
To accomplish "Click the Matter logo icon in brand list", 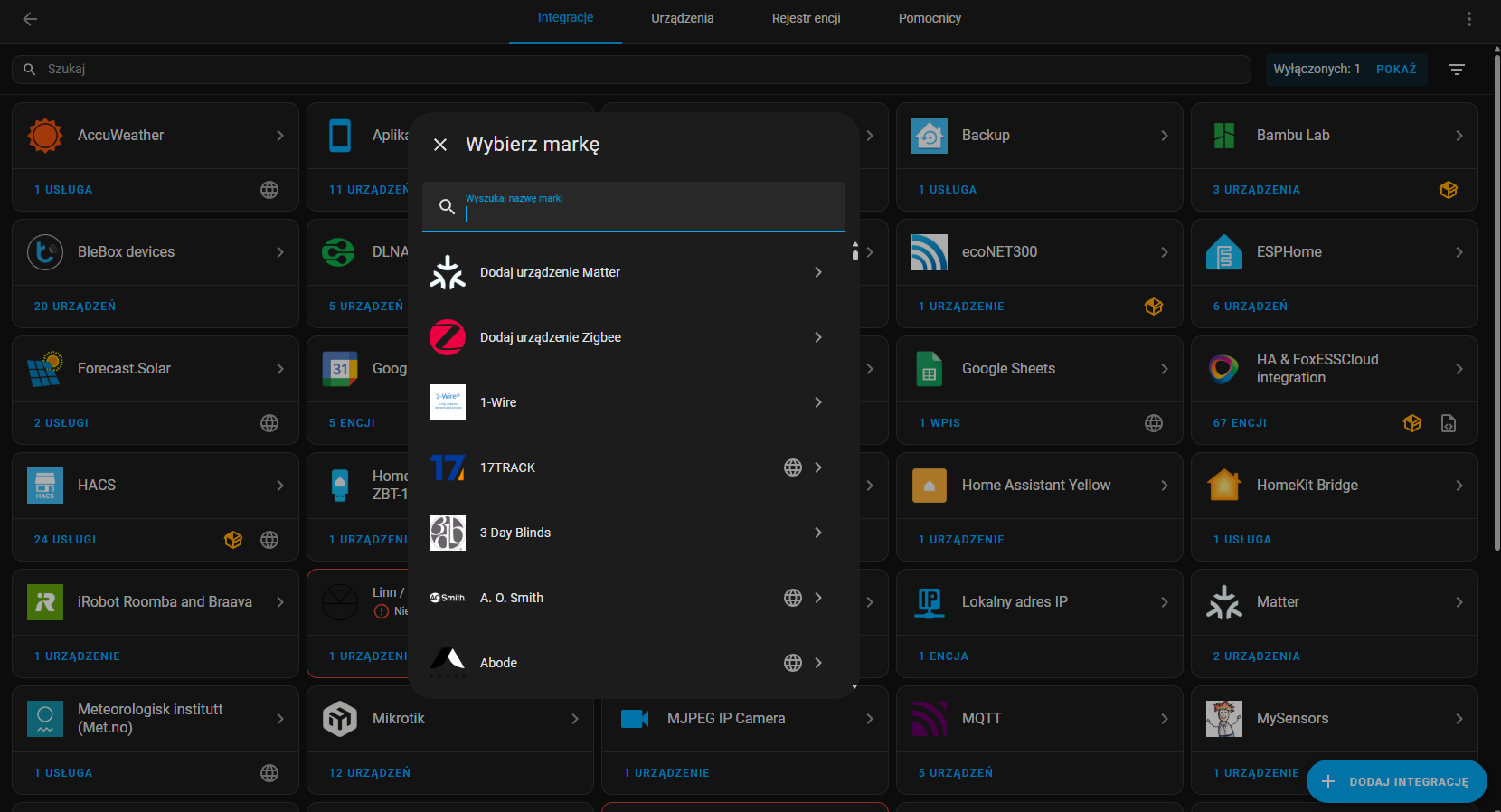I will (x=447, y=272).
